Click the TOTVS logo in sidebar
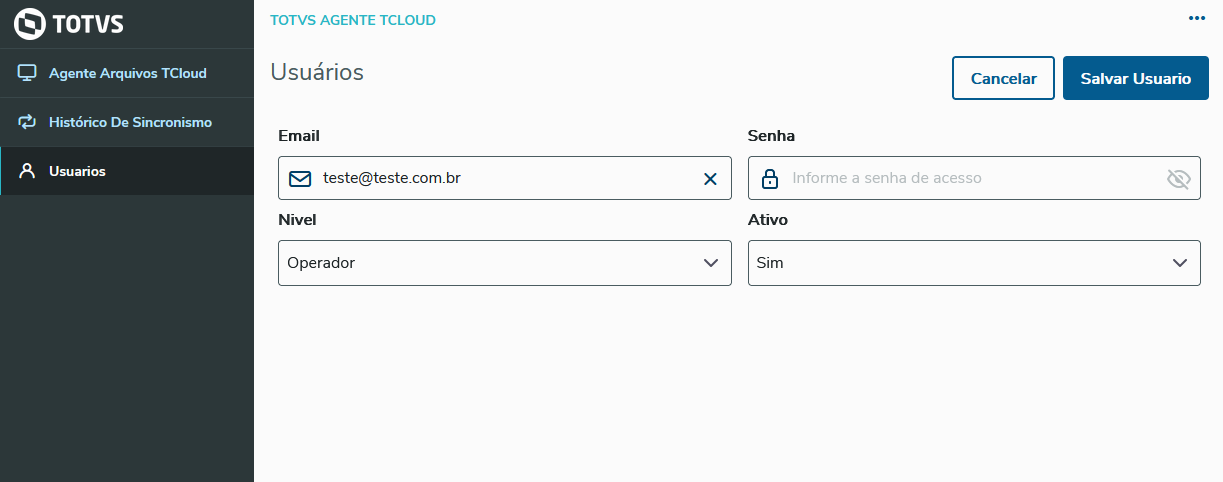The image size is (1223, 482). coord(69,24)
